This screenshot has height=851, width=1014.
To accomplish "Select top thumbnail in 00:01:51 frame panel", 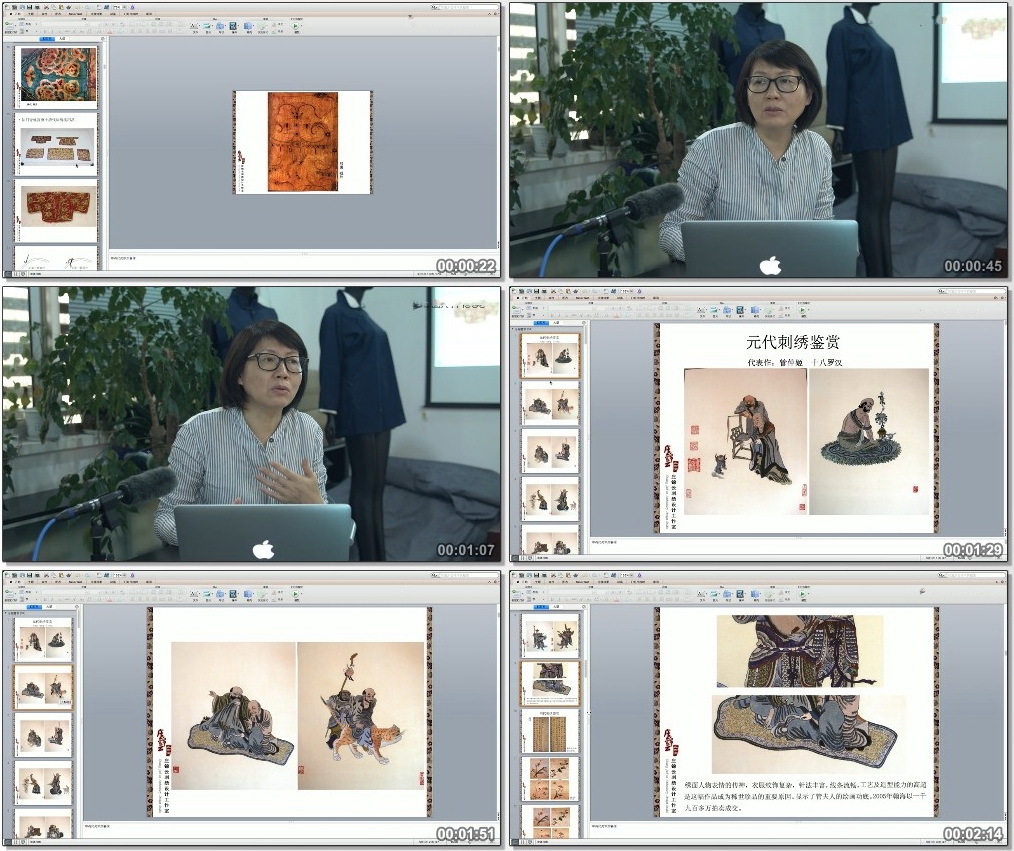I will pos(43,638).
